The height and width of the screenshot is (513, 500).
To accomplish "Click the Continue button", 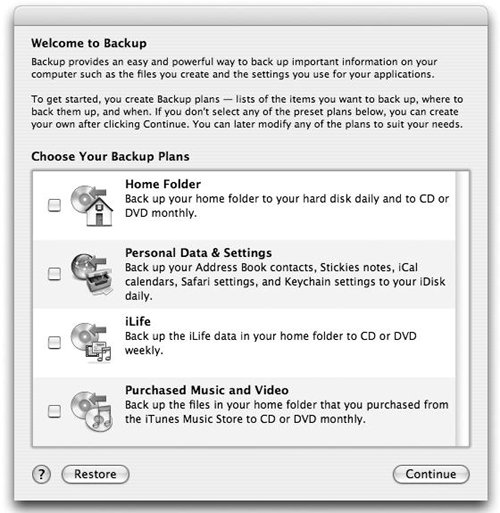I will (x=431, y=474).
